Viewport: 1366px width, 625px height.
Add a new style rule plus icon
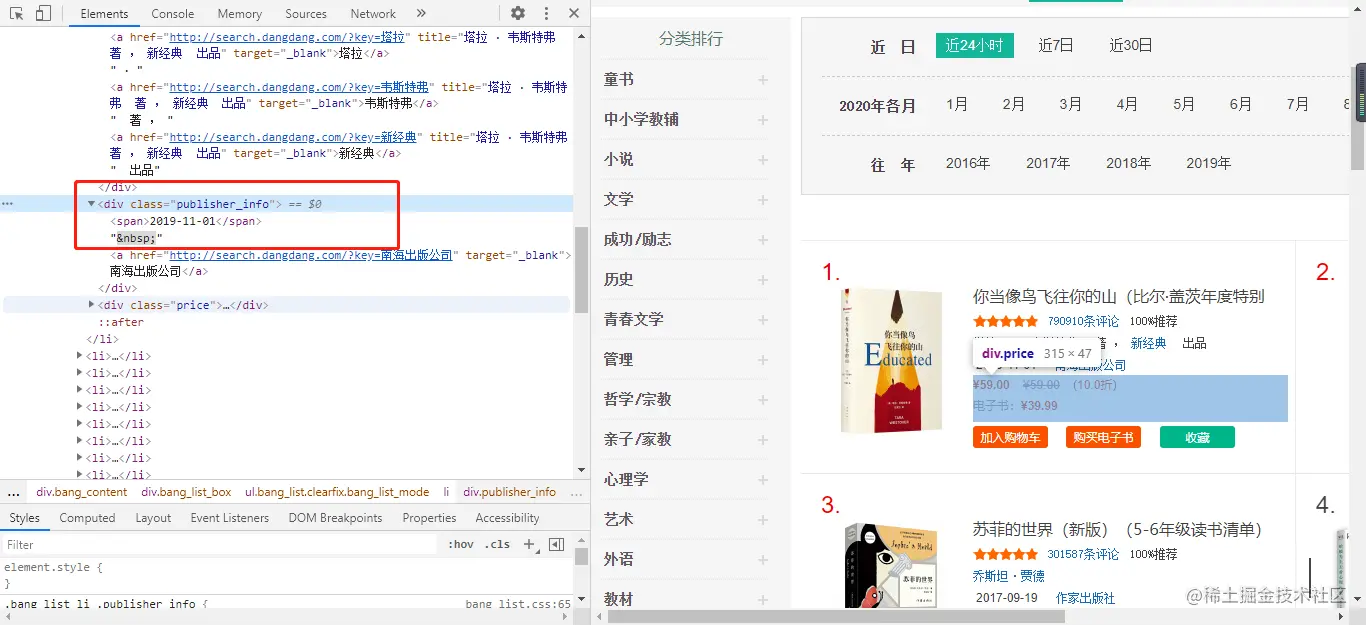530,545
